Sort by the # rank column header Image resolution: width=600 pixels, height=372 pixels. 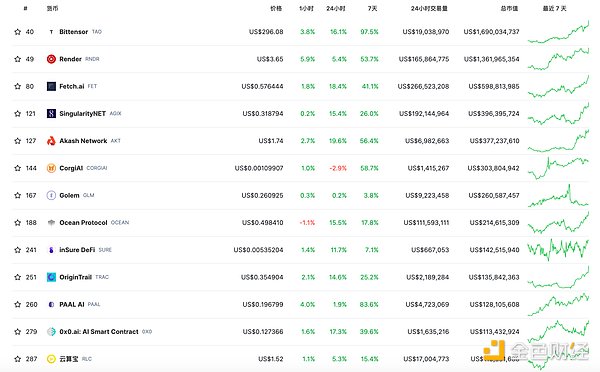25,8
